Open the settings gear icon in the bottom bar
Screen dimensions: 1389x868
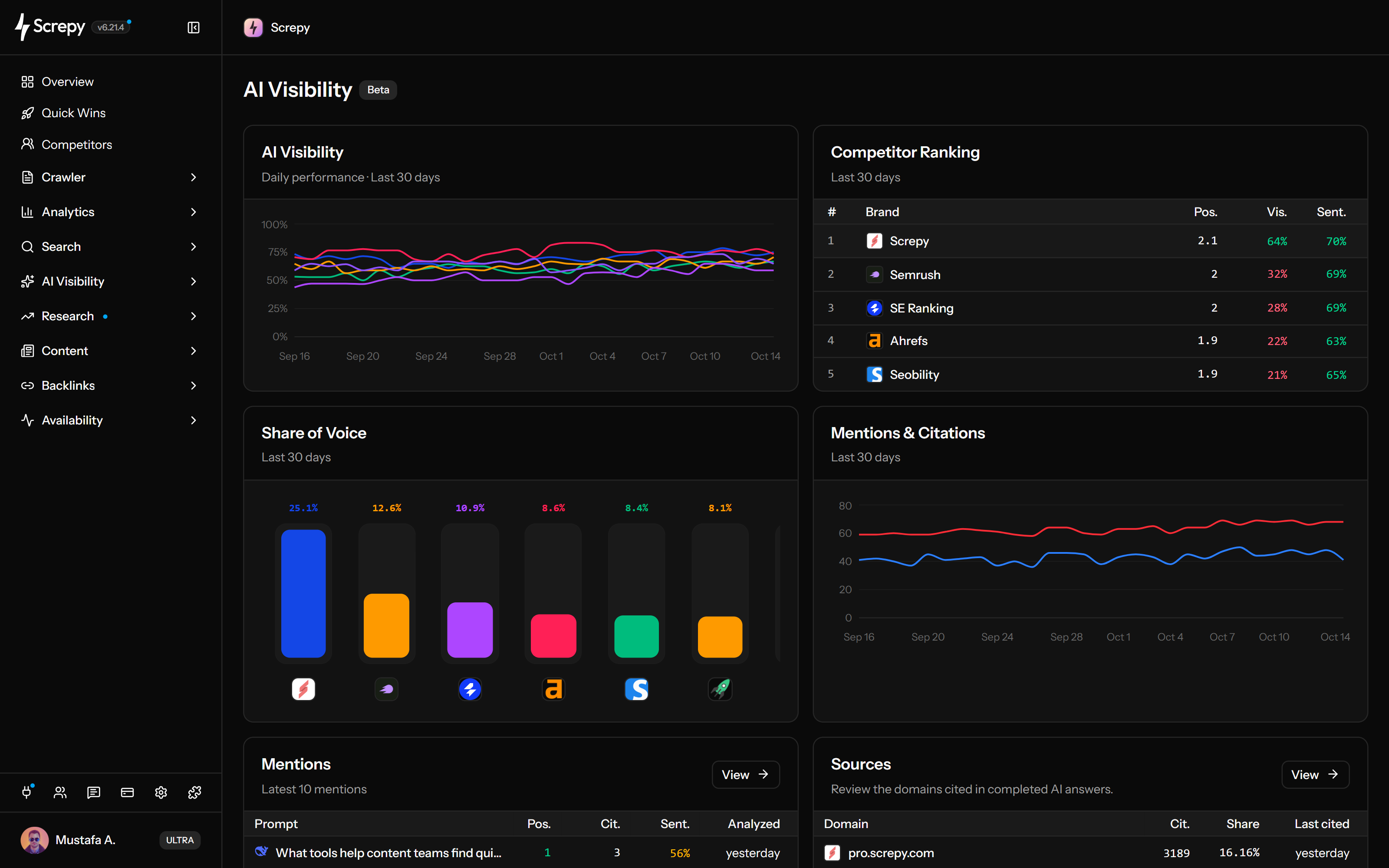(161, 792)
